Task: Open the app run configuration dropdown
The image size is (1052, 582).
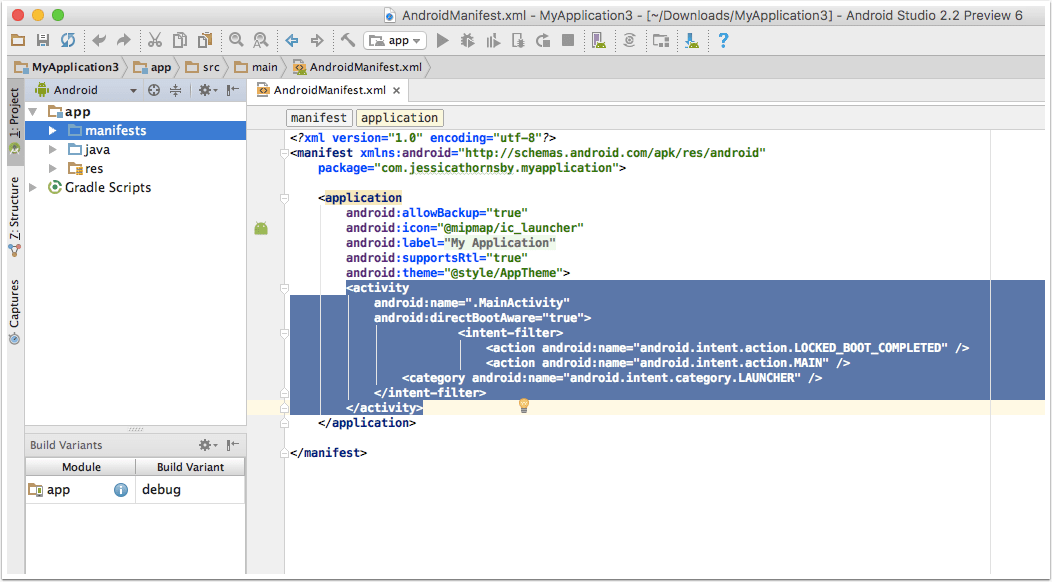Action: pos(394,40)
